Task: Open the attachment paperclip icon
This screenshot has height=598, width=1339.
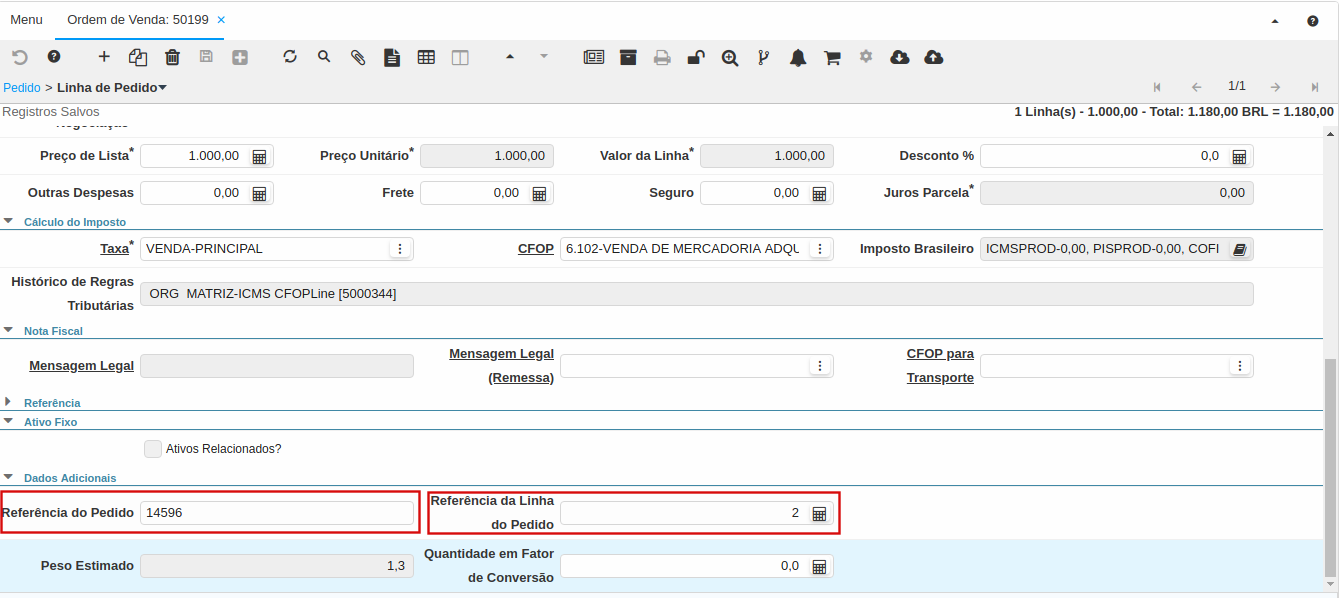Action: [x=358, y=57]
